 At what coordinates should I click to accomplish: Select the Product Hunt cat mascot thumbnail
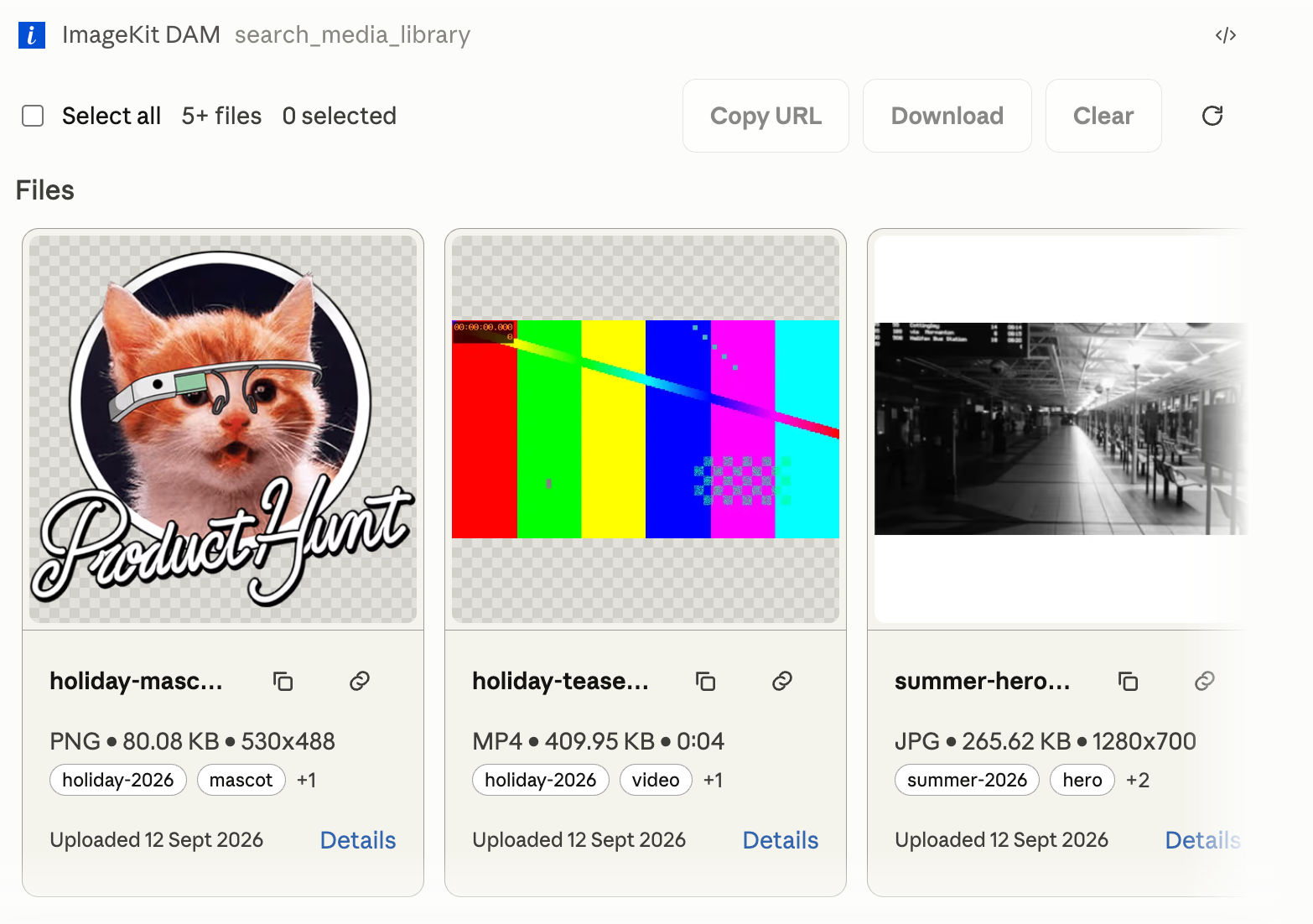(x=223, y=428)
